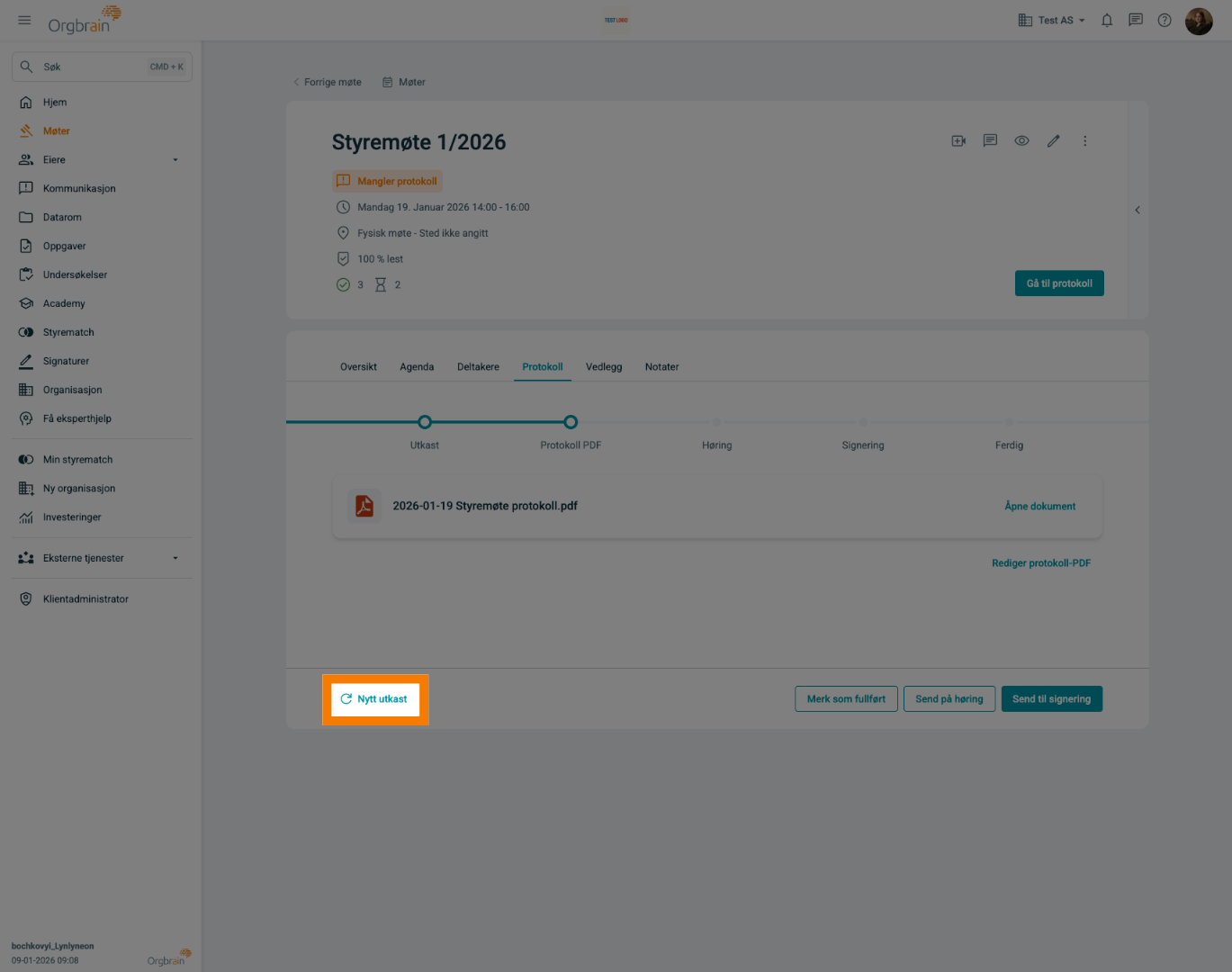Image resolution: width=1232 pixels, height=972 pixels.
Task: Select the Høring progress step
Action: point(717,422)
